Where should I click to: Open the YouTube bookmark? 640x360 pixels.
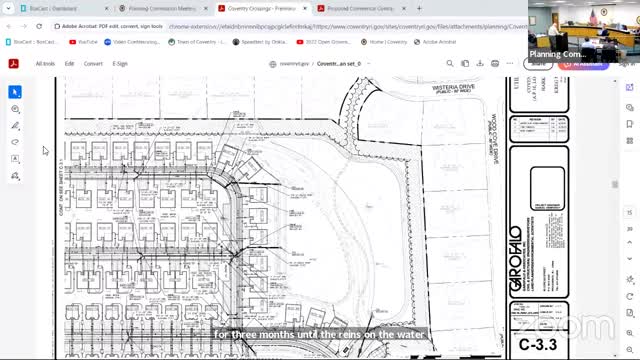(x=83, y=42)
